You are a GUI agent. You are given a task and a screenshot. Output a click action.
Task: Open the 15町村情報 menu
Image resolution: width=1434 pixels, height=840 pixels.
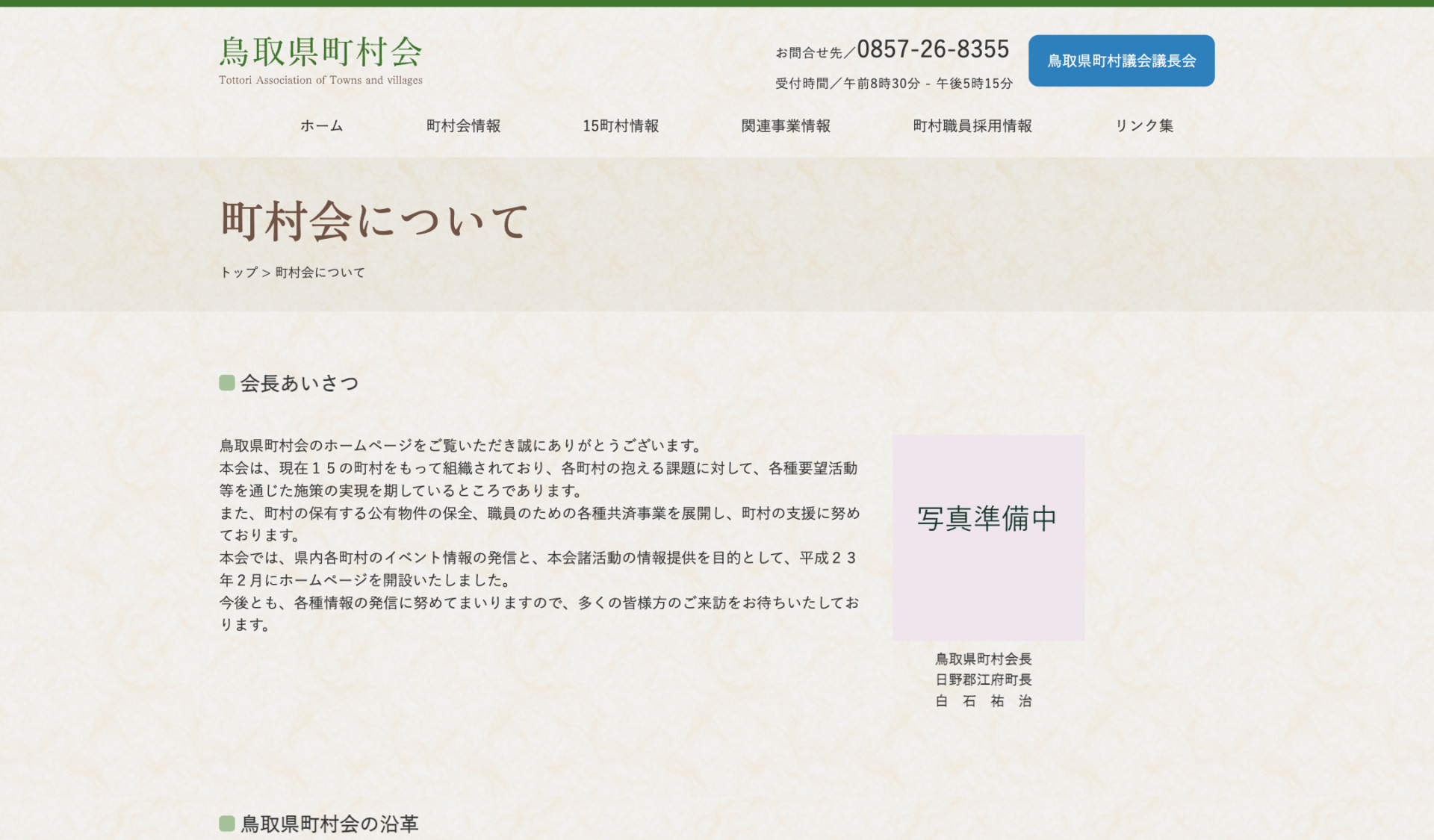(621, 126)
